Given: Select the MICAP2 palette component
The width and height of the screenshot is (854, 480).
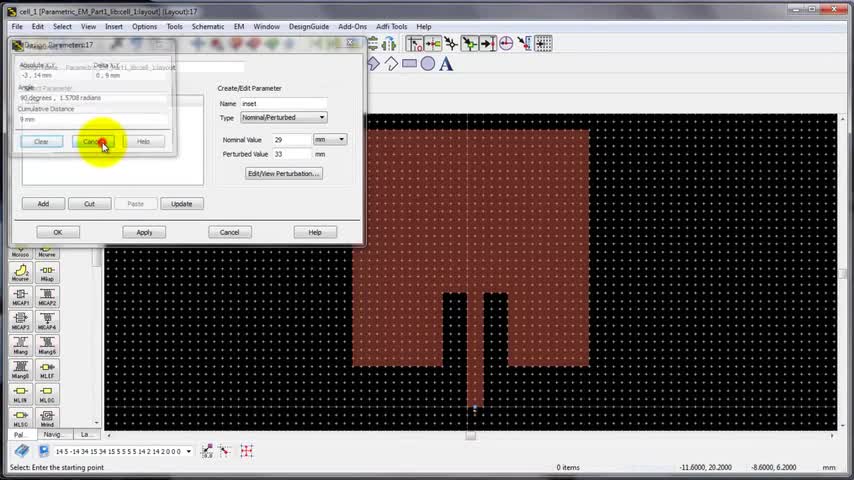Looking at the screenshot, I should coord(47,296).
